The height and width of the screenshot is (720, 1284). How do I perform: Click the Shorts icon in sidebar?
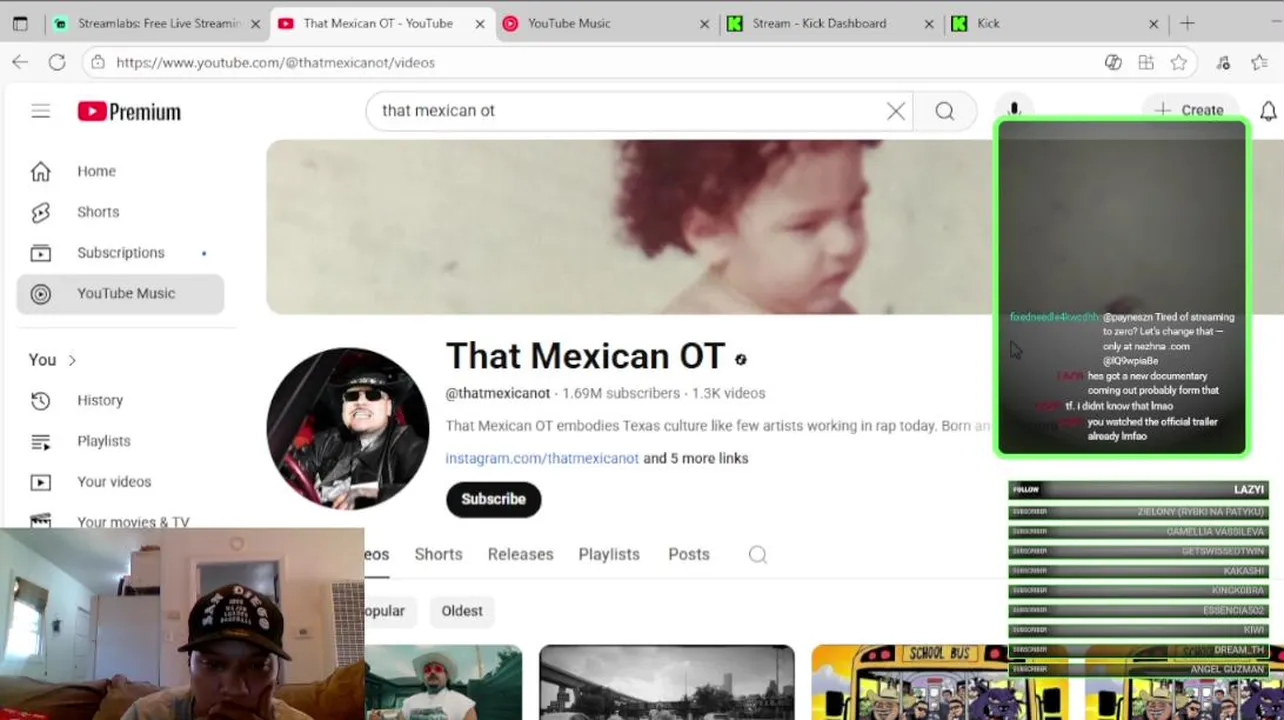pyautogui.click(x=40, y=212)
